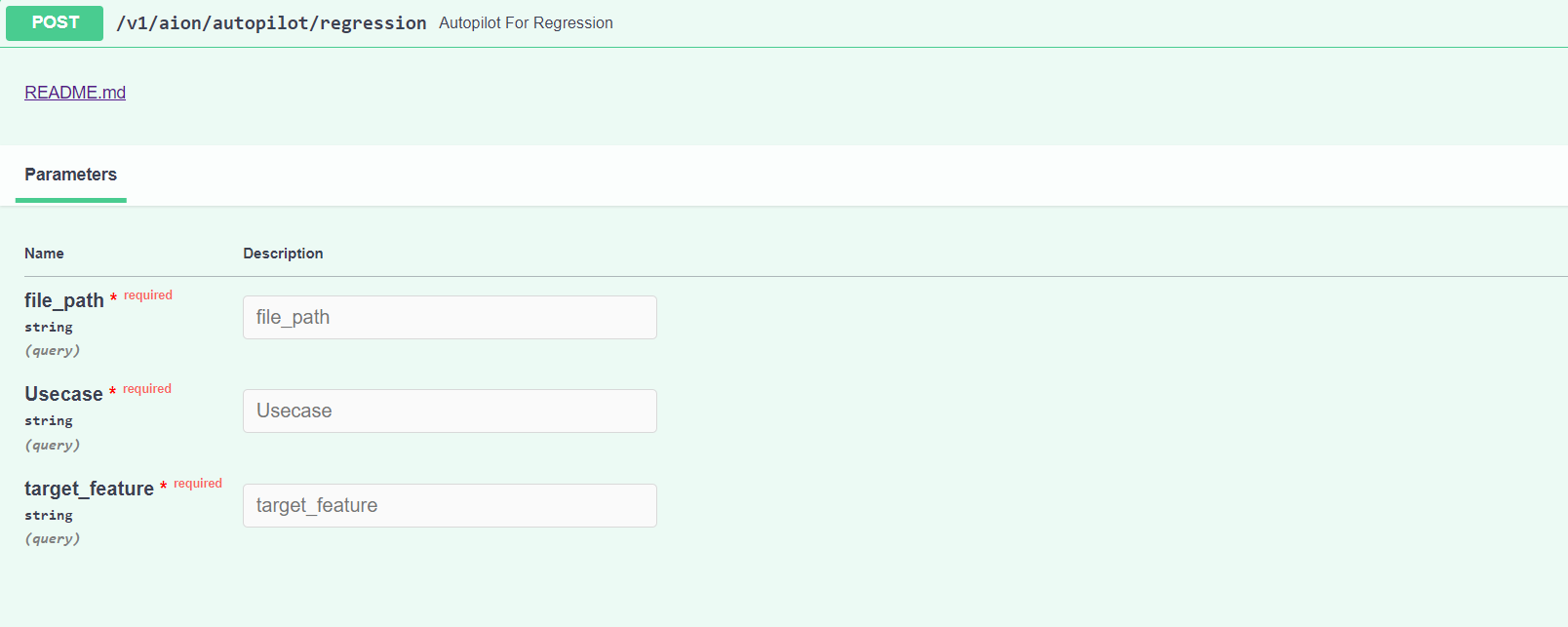Click the "Autopilot For Regression" summary text
This screenshot has height=627, width=1568.
[526, 23]
